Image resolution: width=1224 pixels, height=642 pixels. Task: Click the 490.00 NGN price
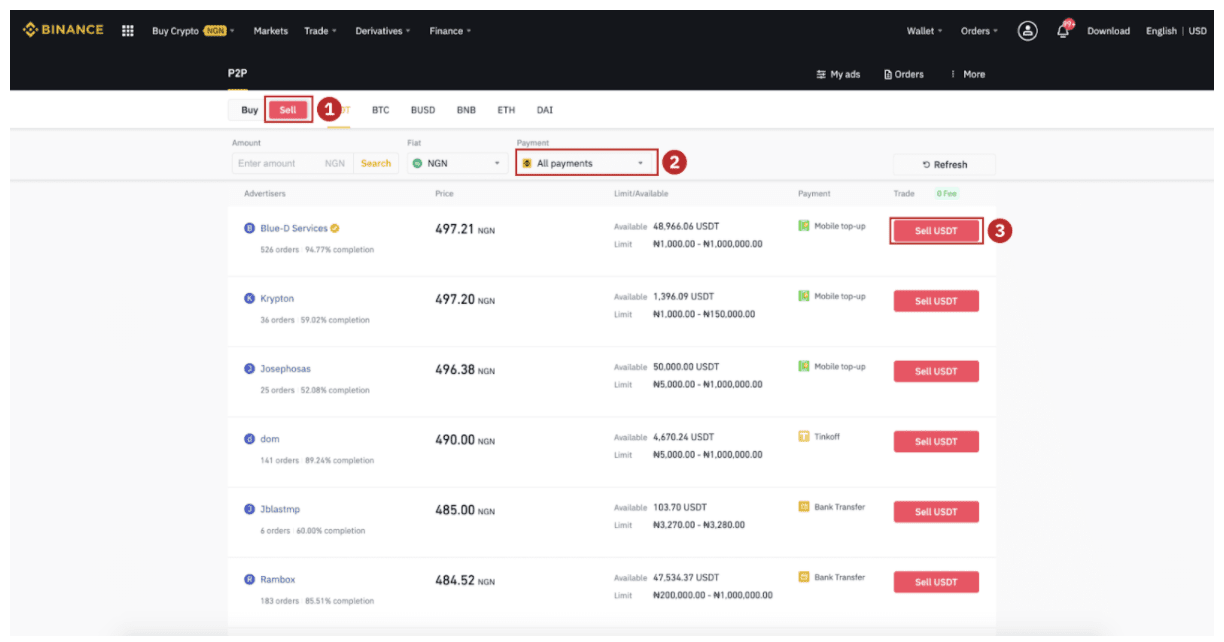click(x=465, y=440)
